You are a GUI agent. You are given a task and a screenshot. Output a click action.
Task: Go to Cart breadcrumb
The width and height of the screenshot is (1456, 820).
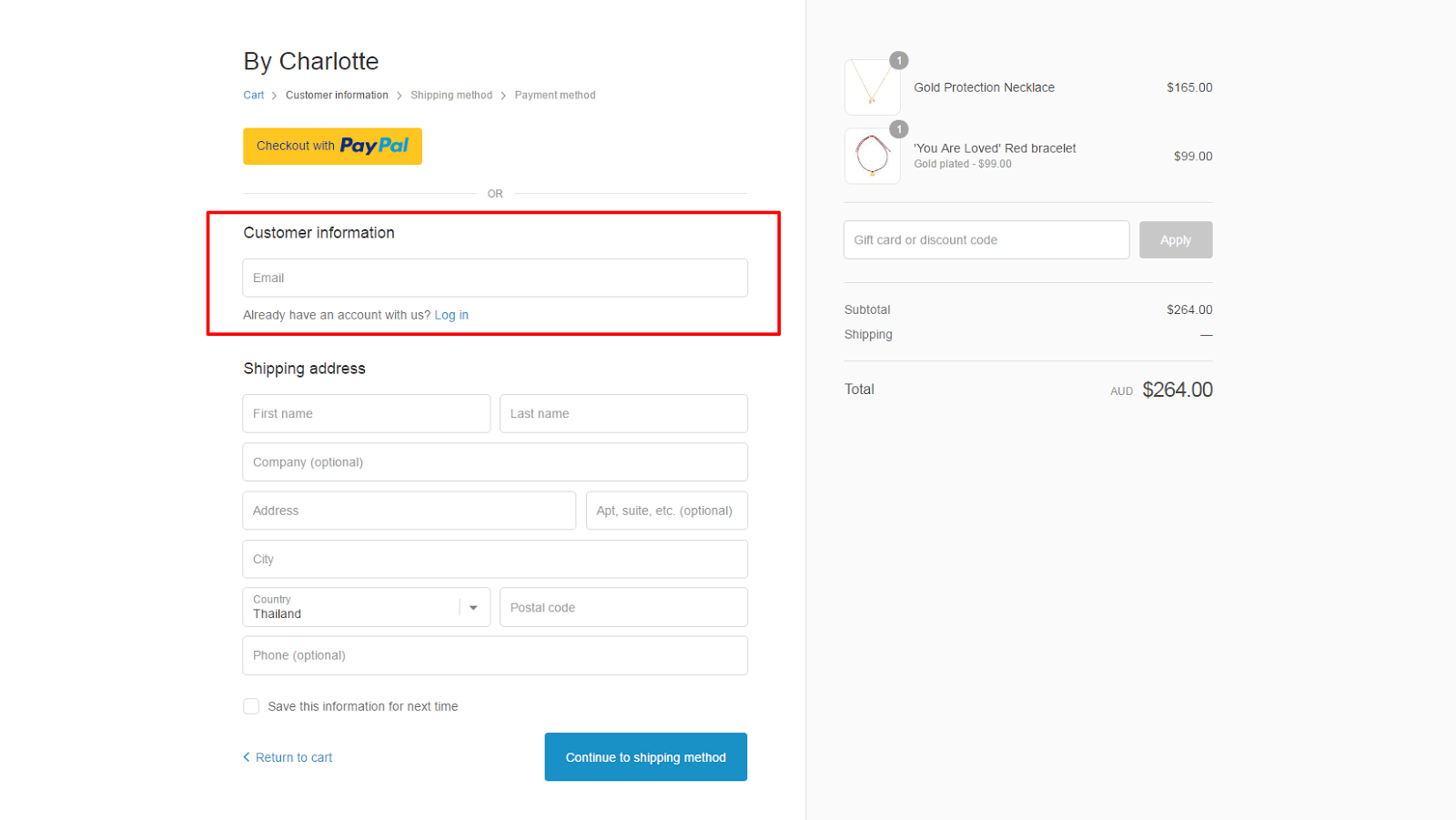253,96
